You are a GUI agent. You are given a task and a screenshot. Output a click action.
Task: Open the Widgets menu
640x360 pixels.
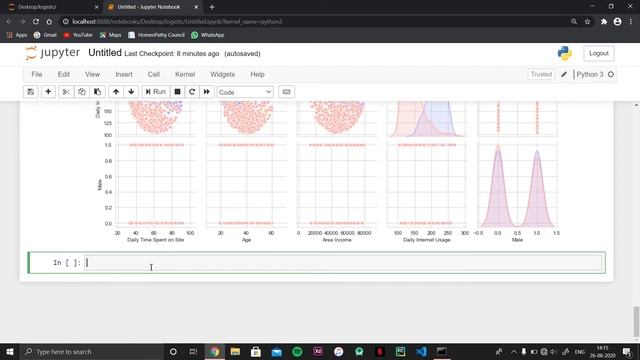click(222, 74)
